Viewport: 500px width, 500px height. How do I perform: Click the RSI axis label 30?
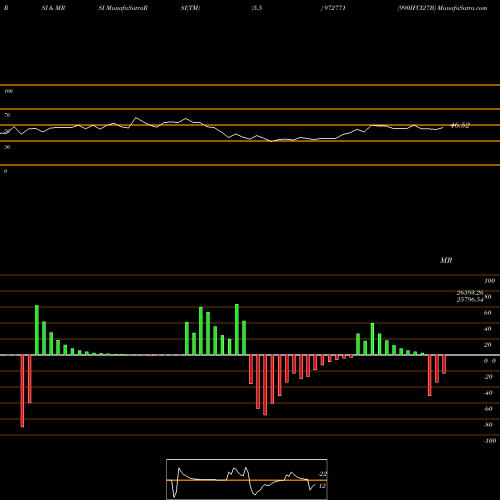click(x=7, y=147)
